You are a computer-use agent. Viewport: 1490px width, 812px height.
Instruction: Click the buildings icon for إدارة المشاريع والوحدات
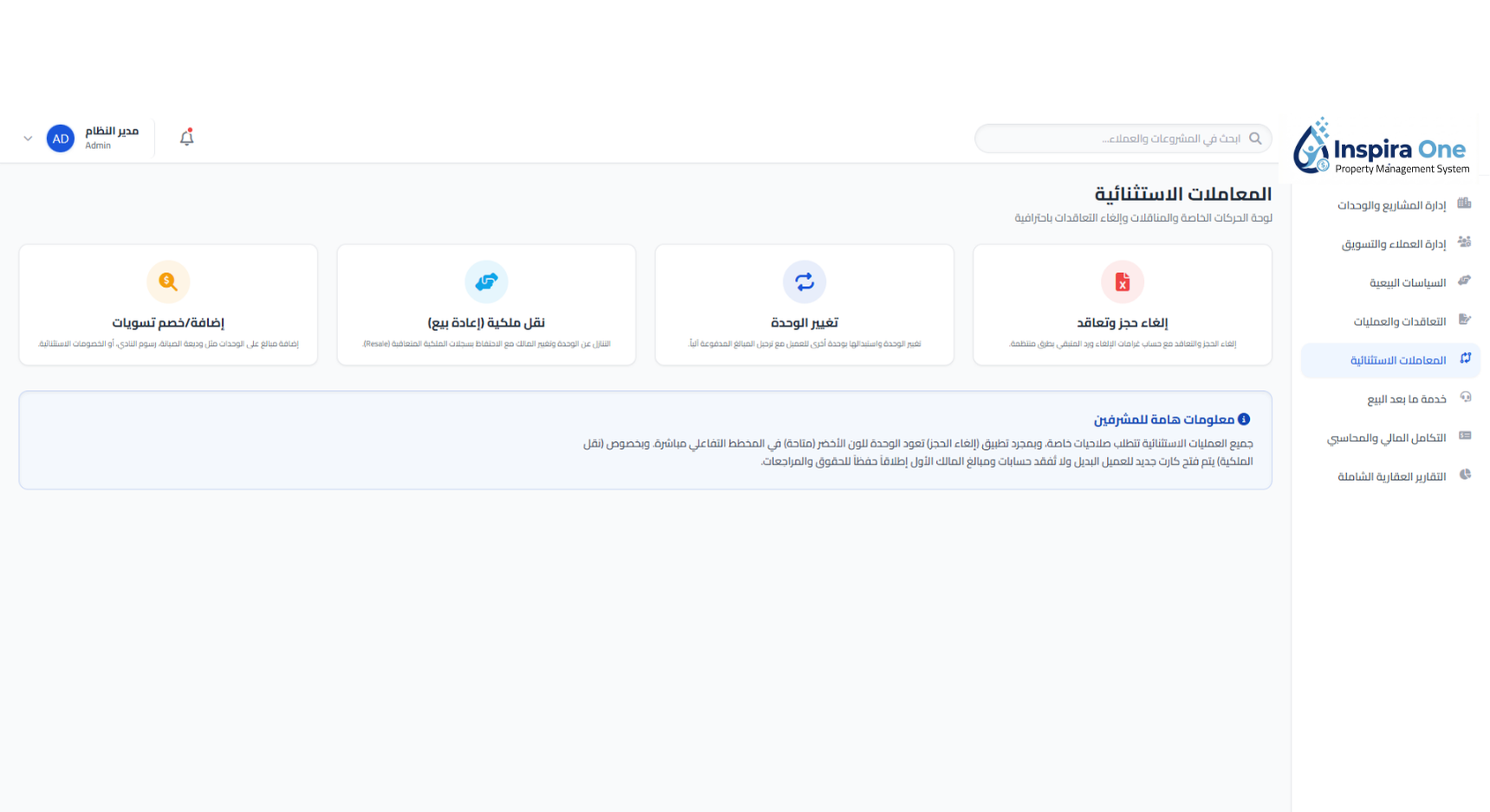pos(1465,204)
